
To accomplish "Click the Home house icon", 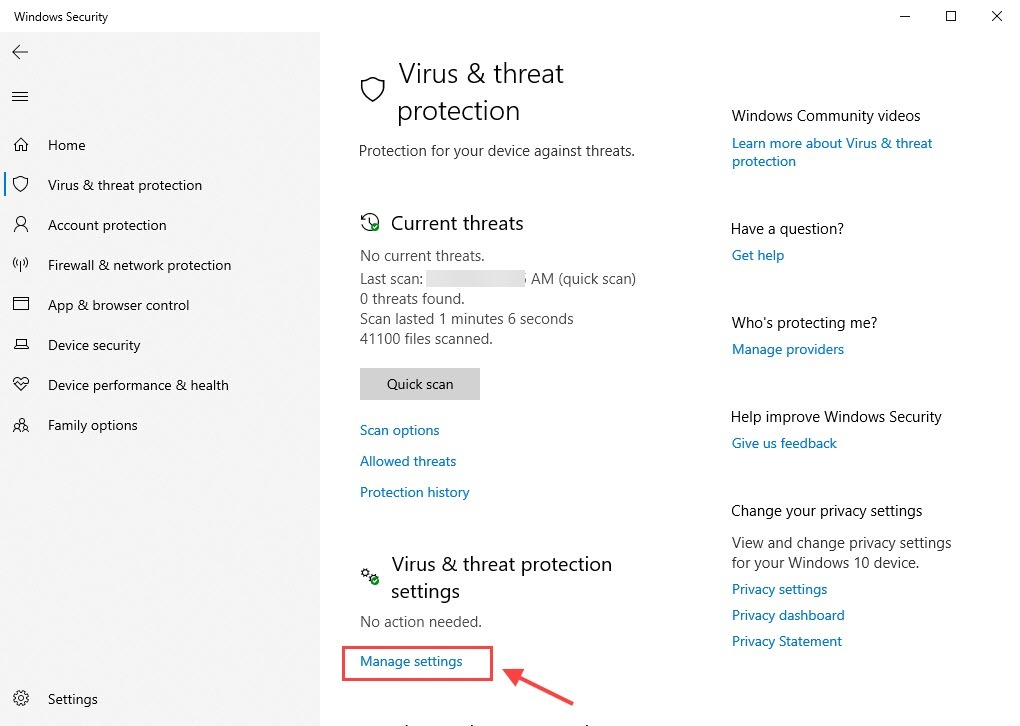I will [x=20, y=145].
